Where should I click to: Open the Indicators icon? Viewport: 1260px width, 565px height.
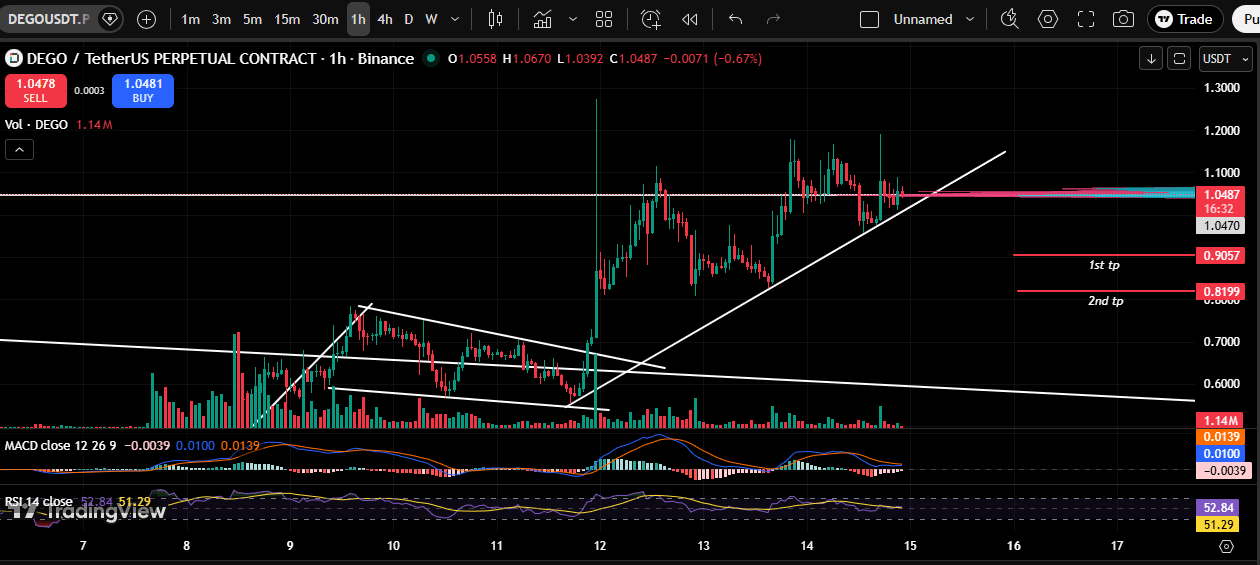pos(543,19)
